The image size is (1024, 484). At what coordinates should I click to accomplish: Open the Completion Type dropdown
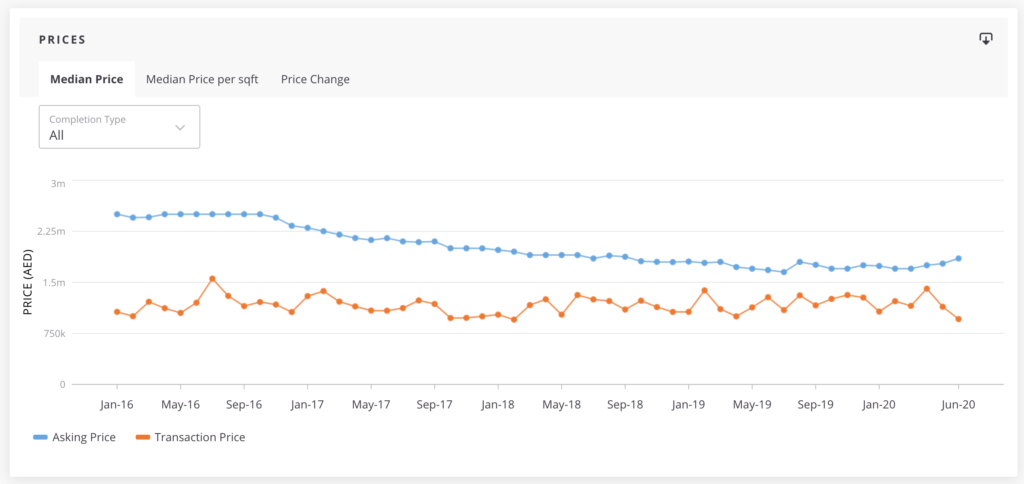(119, 127)
